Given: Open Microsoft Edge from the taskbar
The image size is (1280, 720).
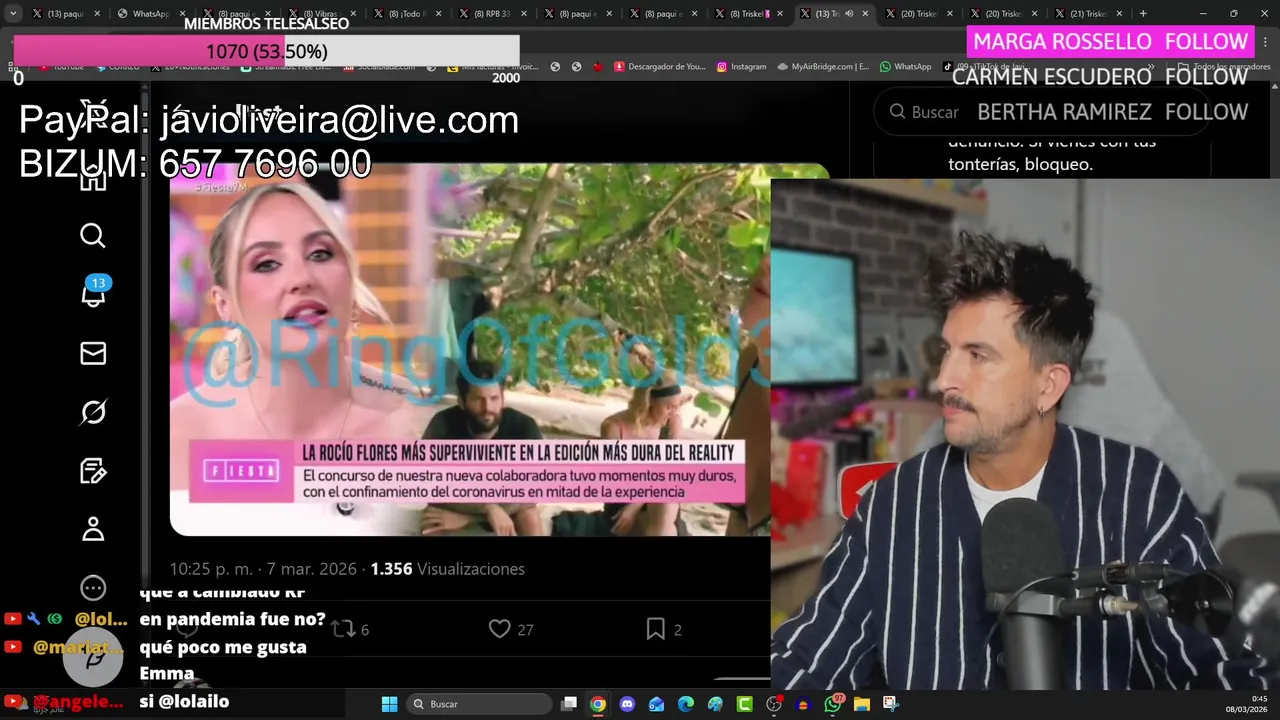Looking at the screenshot, I should (x=686, y=704).
